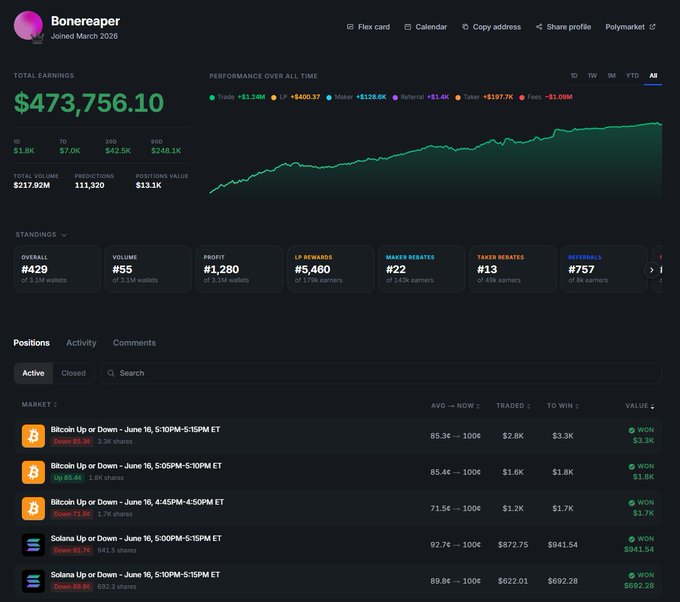
Task: Click the $217.92M total volume value
Action: pos(32,185)
